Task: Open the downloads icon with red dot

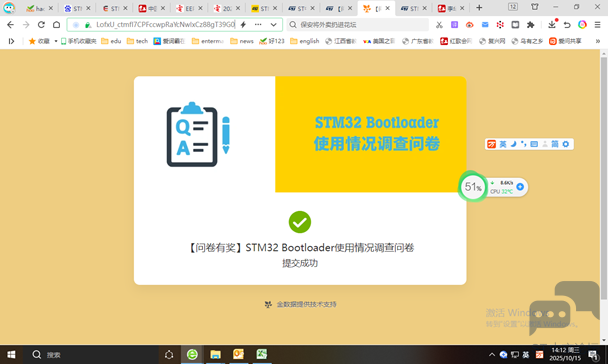Action: [x=552, y=24]
